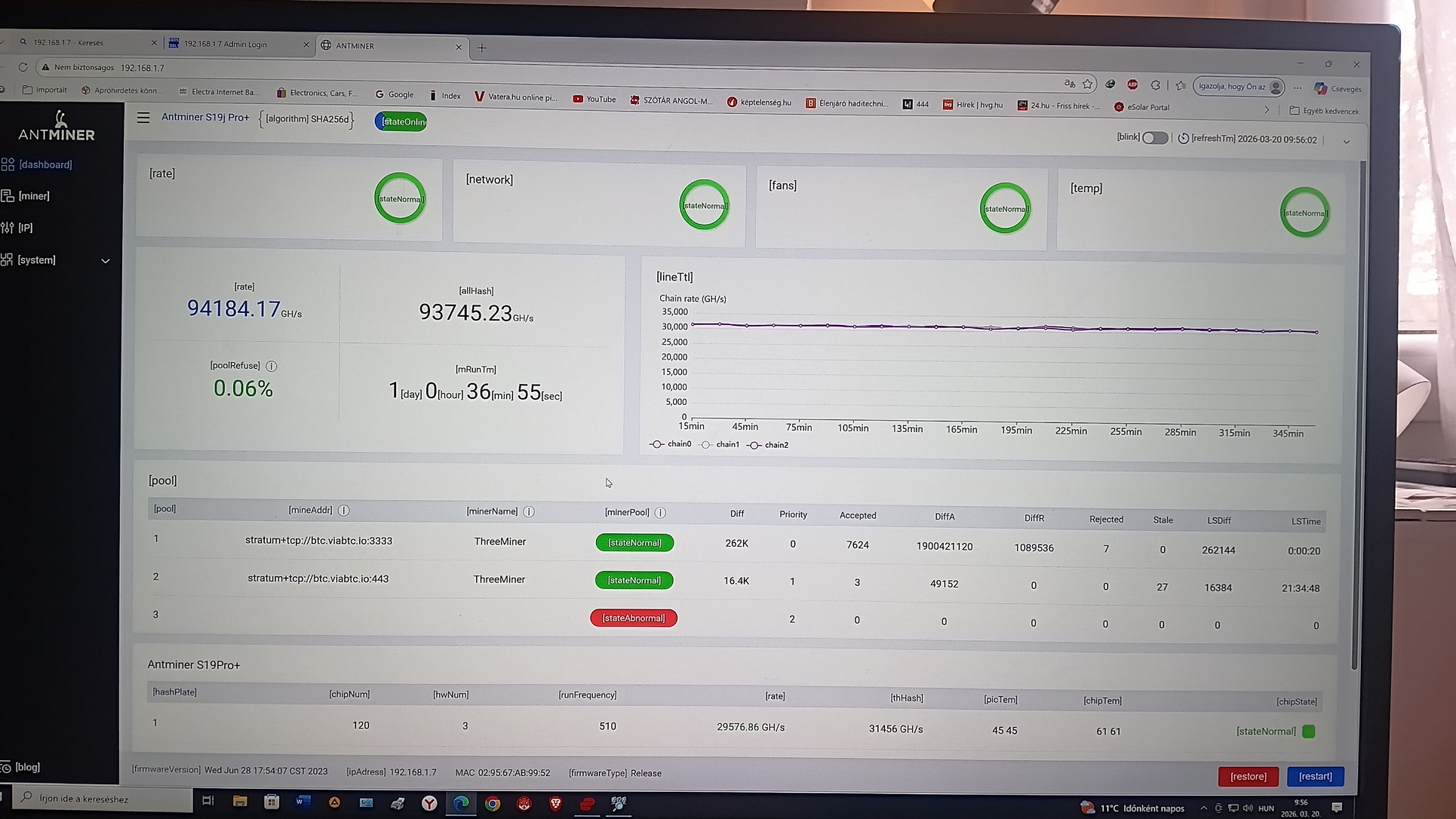1456x819 pixels.
Task: Click the red restore button
Action: 1248,776
